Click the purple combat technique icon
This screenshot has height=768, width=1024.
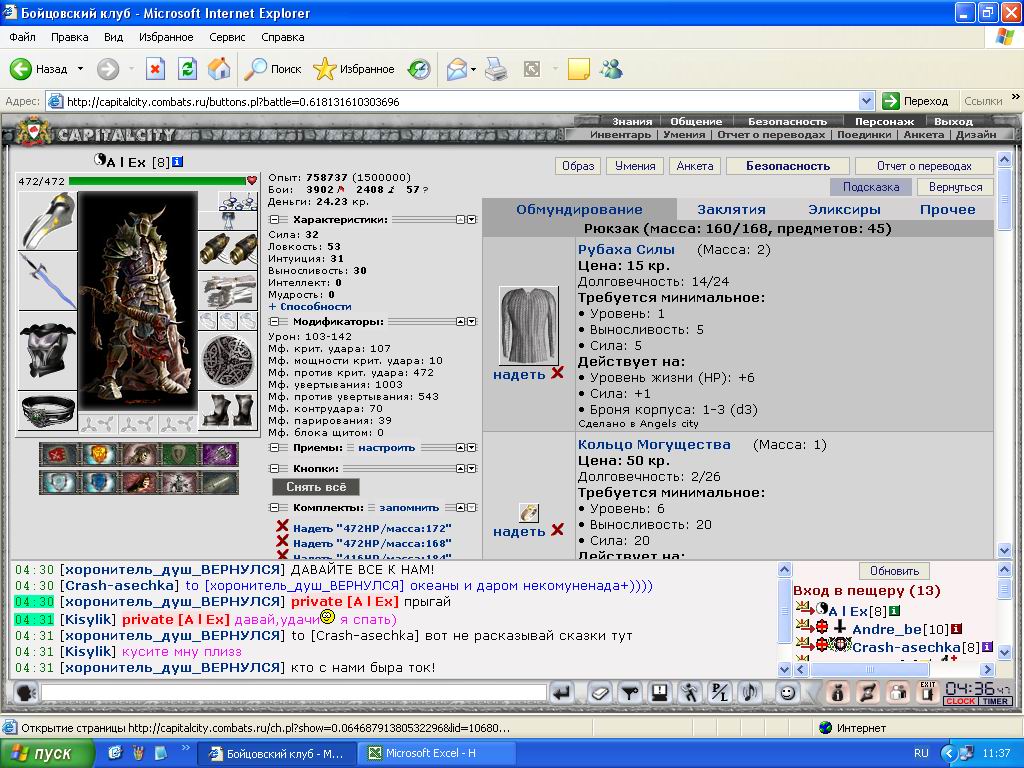(x=220, y=454)
